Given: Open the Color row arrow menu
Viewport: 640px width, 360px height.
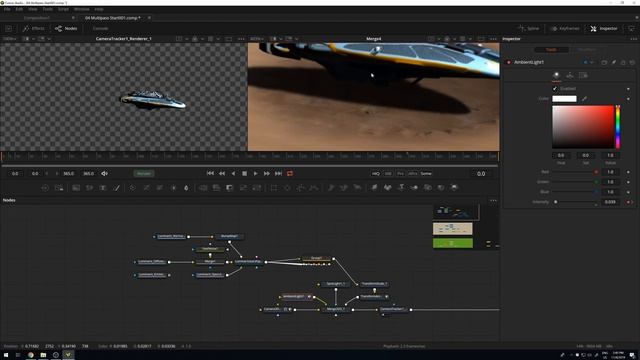Looking at the screenshot, I should coord(628,99).
